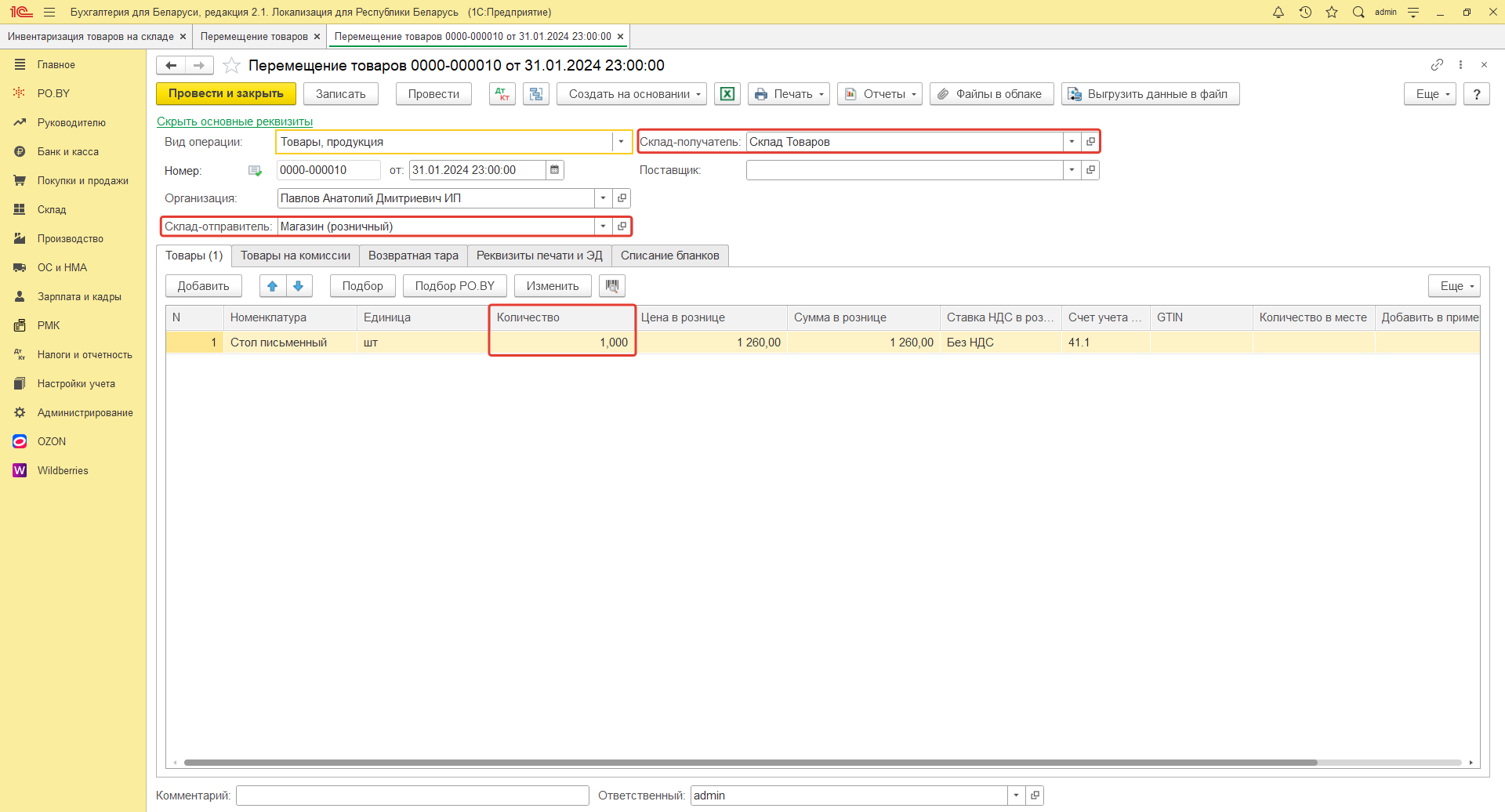Click Провести button
1505x812 pixels.
coord(433,94)
